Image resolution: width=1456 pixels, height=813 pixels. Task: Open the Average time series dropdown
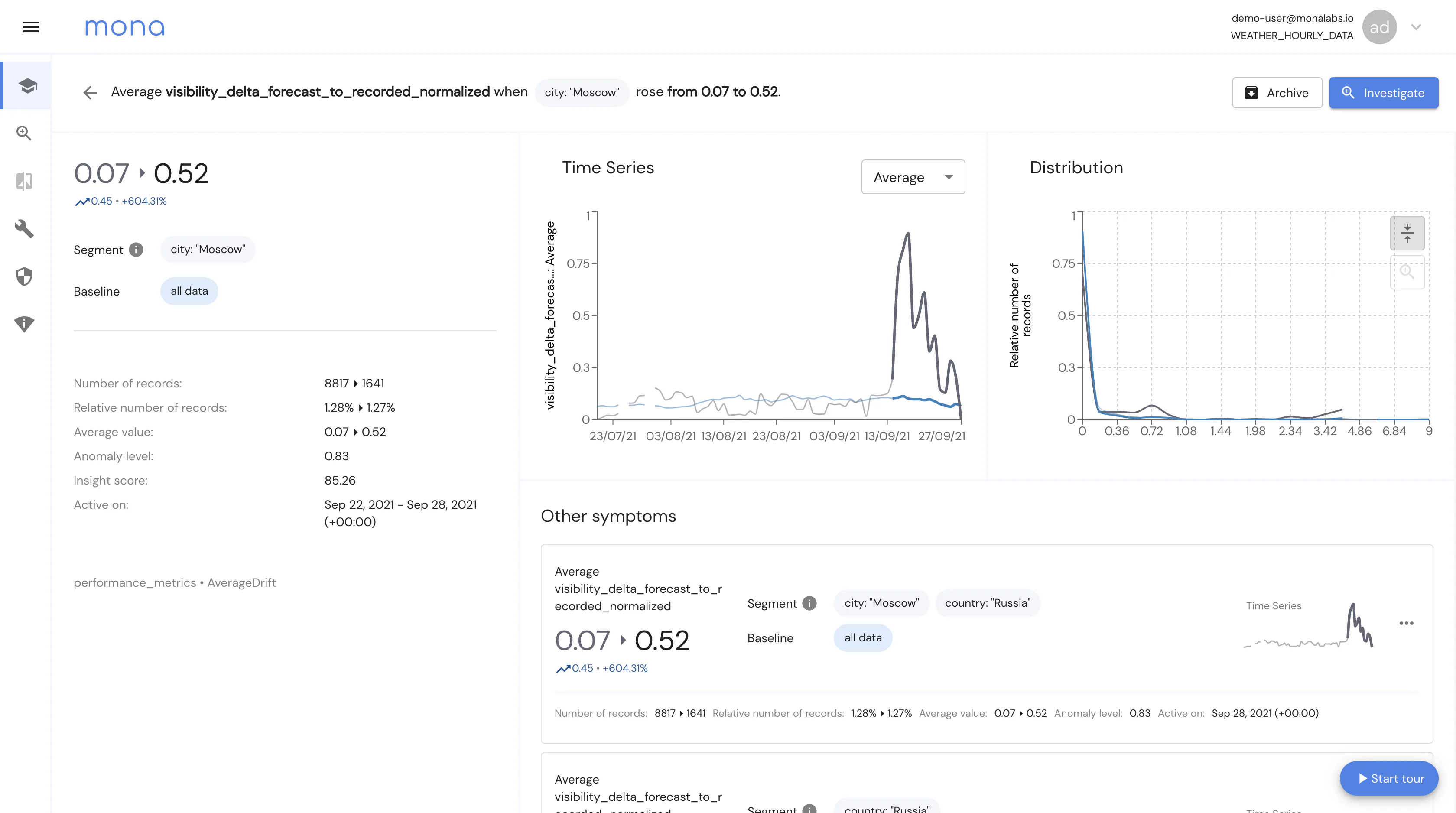913,177
